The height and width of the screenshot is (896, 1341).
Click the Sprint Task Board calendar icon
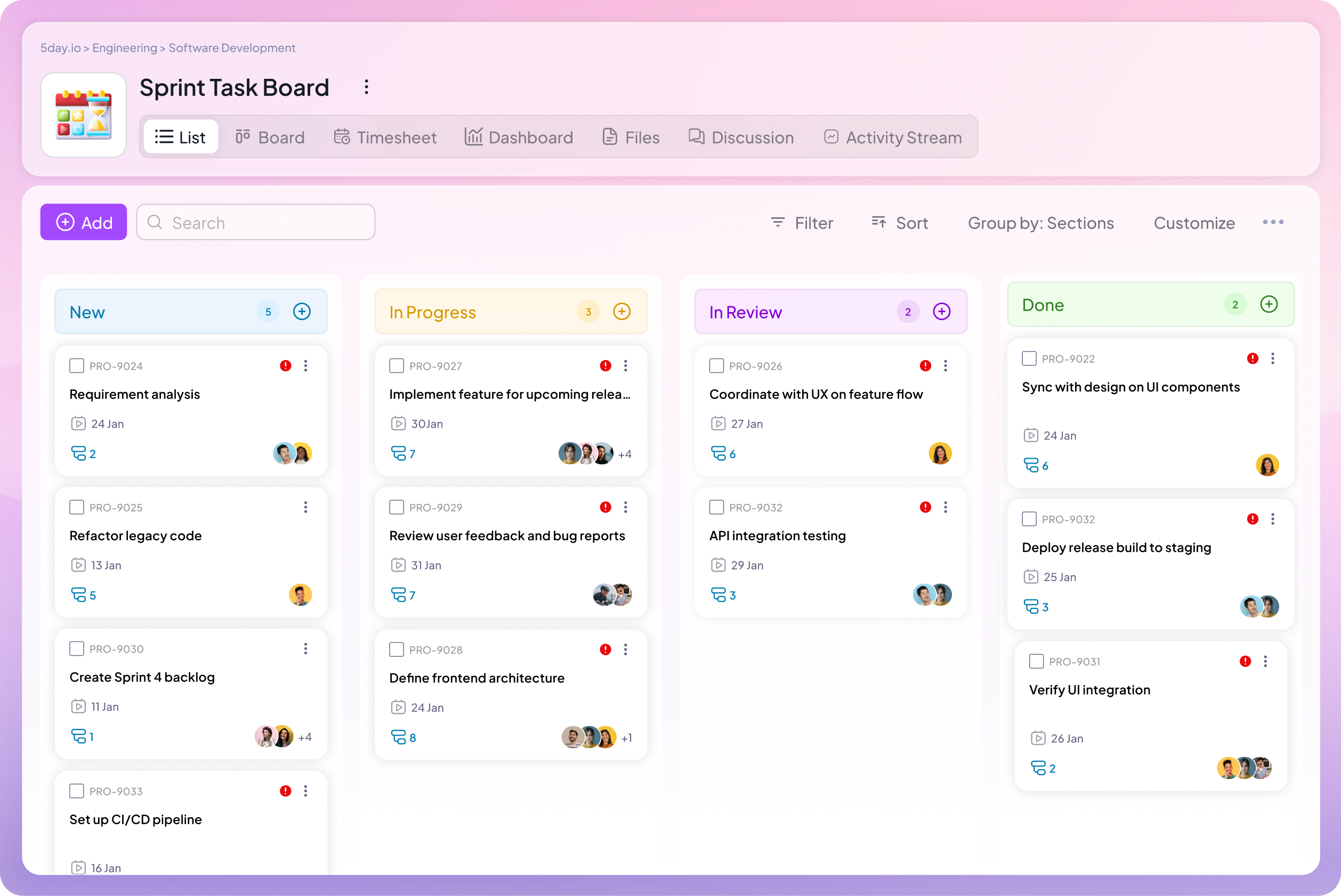84,115
